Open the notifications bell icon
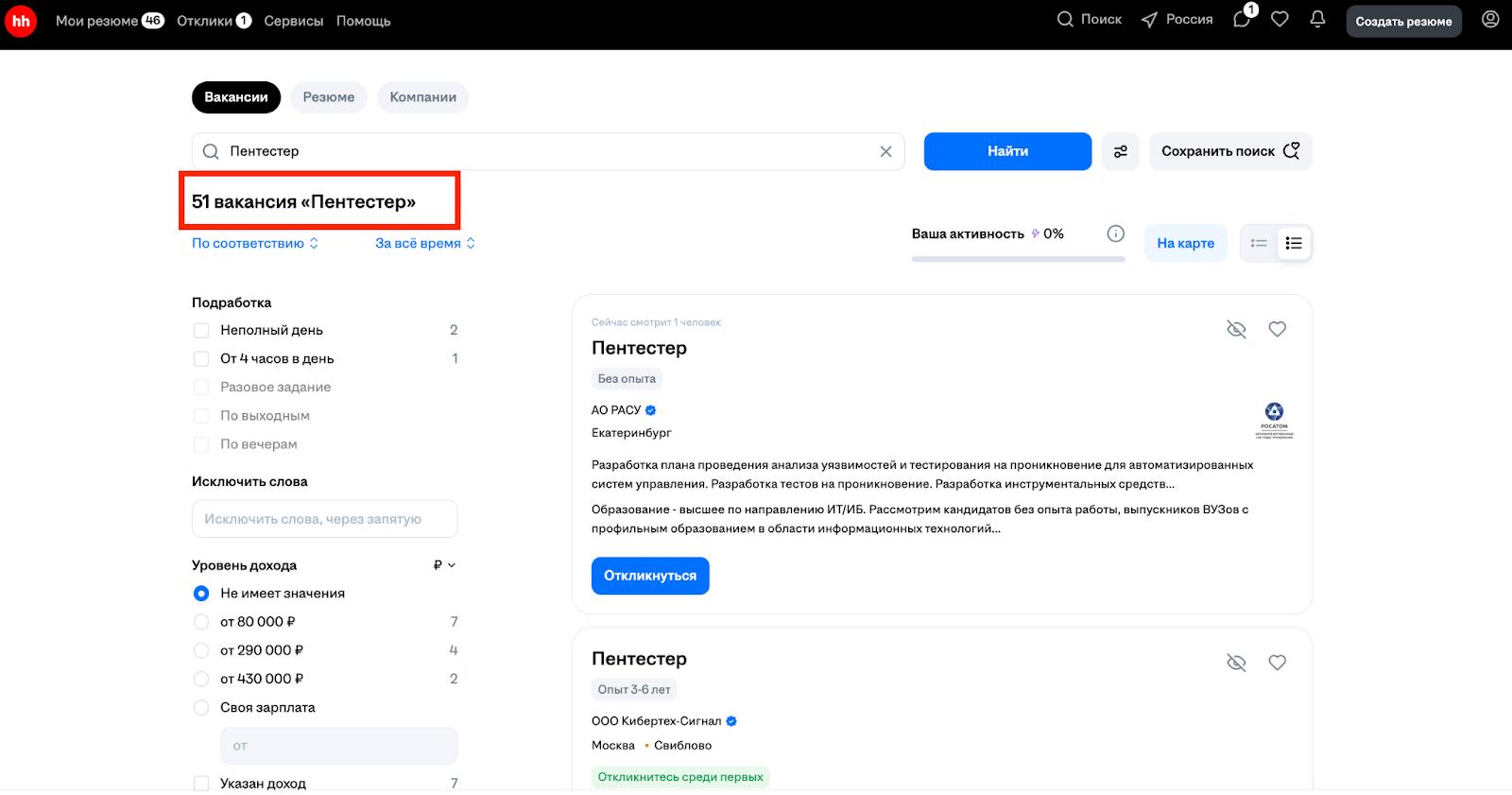 tap(1317, 20)
